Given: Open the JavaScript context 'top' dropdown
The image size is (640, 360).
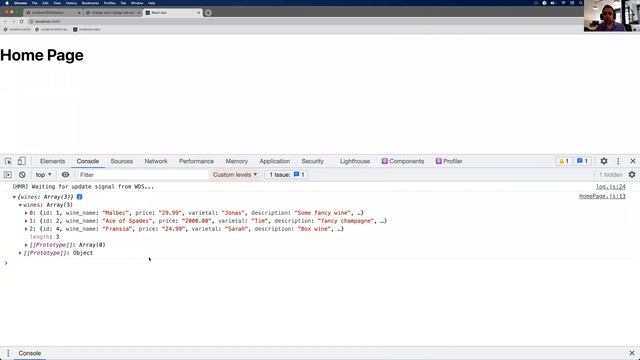Looking at the screenshot, I should pos(43,175).
